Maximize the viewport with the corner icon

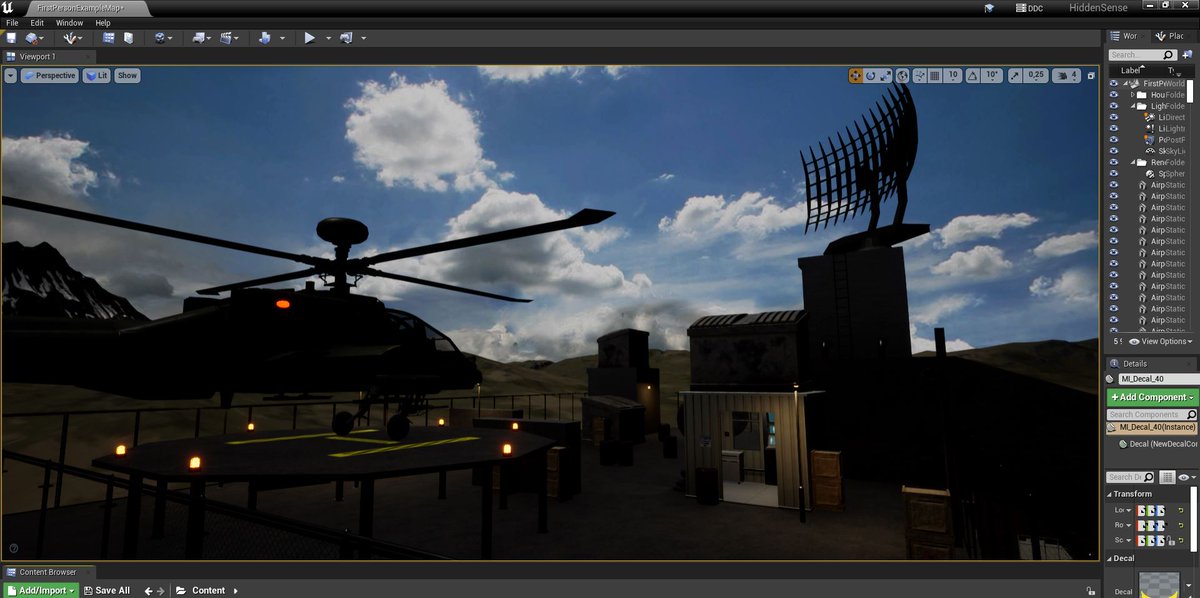[1091, 75]
